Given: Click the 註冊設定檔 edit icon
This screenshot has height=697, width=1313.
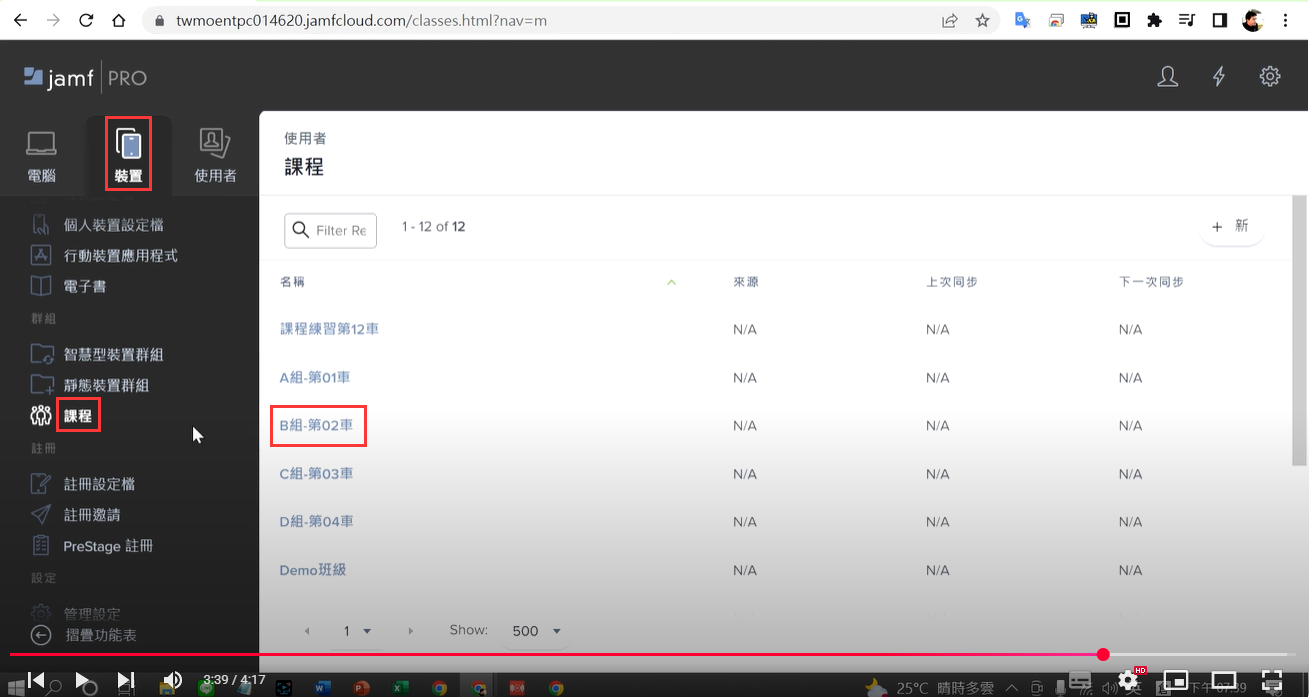Looking at the screenshot, I should tap(41, 484).
